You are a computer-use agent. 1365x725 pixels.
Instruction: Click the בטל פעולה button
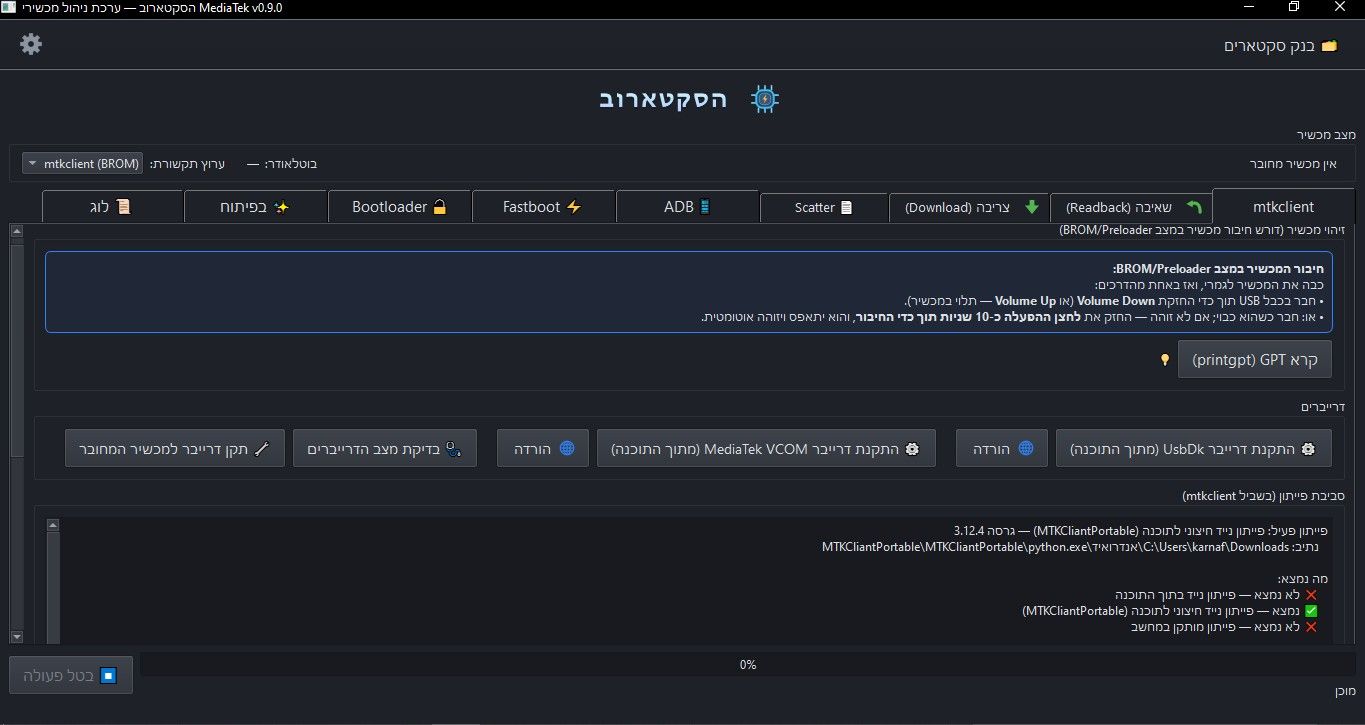pyautogui.click(x=71, y=675)
